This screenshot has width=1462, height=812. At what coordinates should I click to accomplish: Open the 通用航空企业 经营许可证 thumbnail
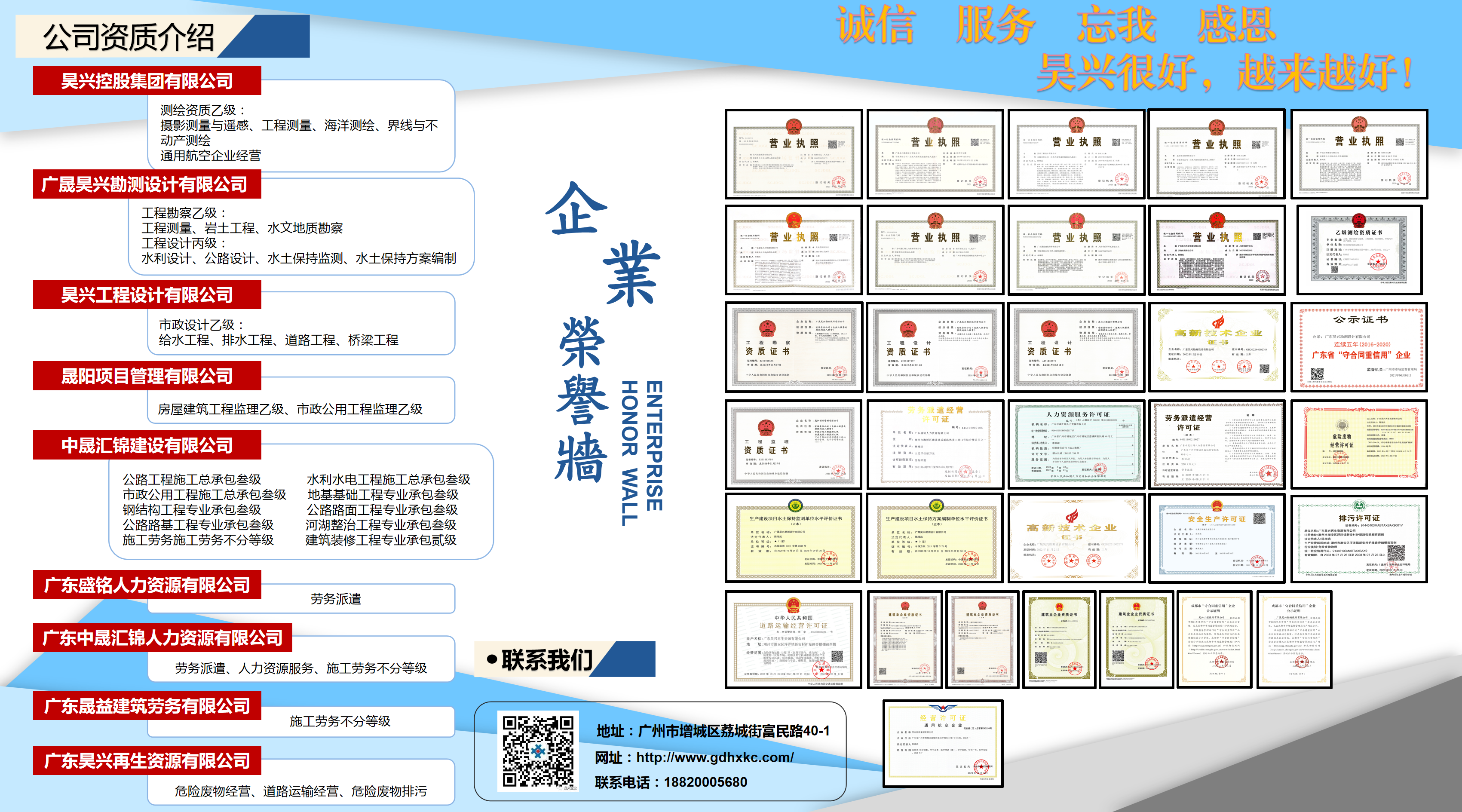[943, 743]
